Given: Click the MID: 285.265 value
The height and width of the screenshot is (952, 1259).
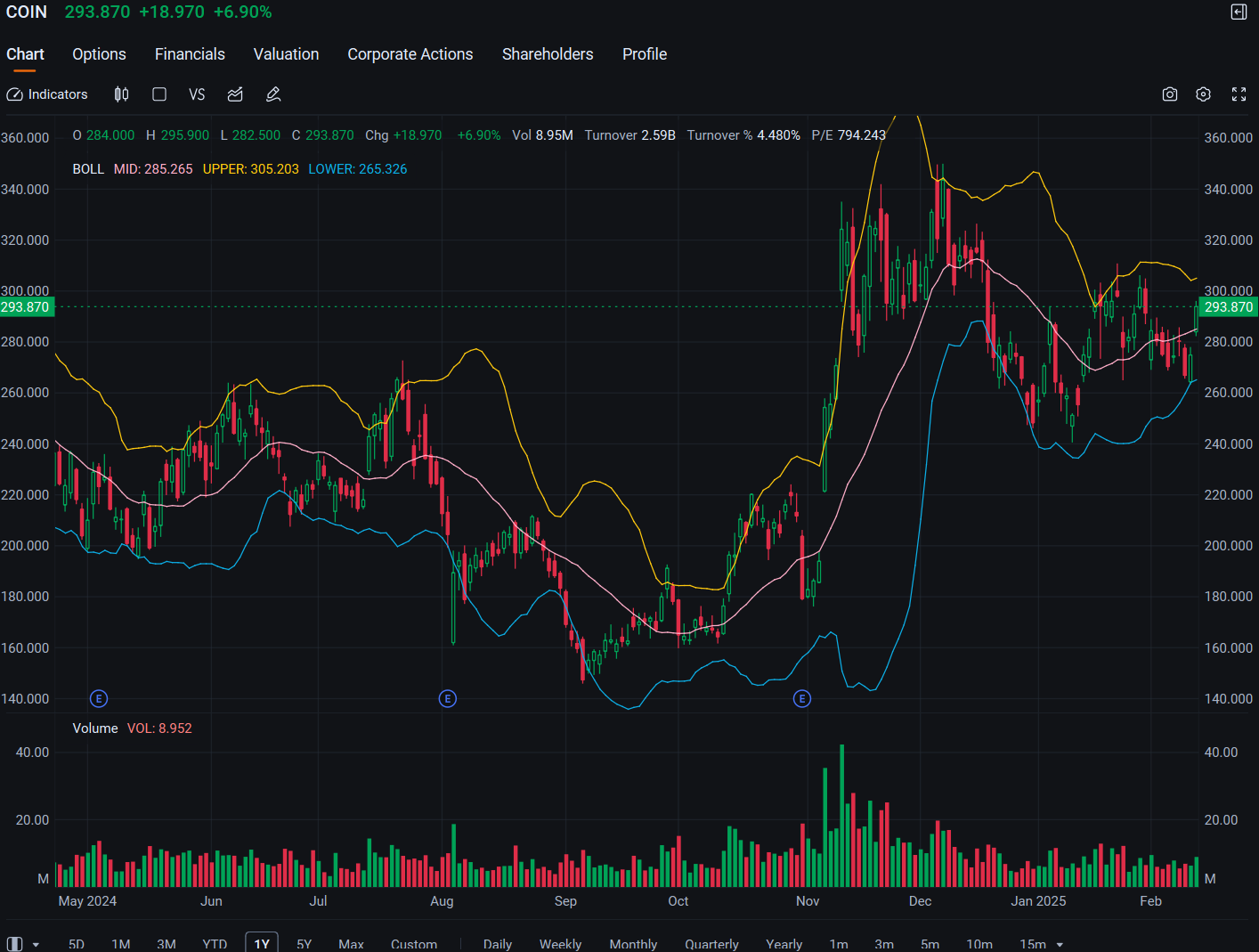Looking at the screenshot, I should coord(153,169).
